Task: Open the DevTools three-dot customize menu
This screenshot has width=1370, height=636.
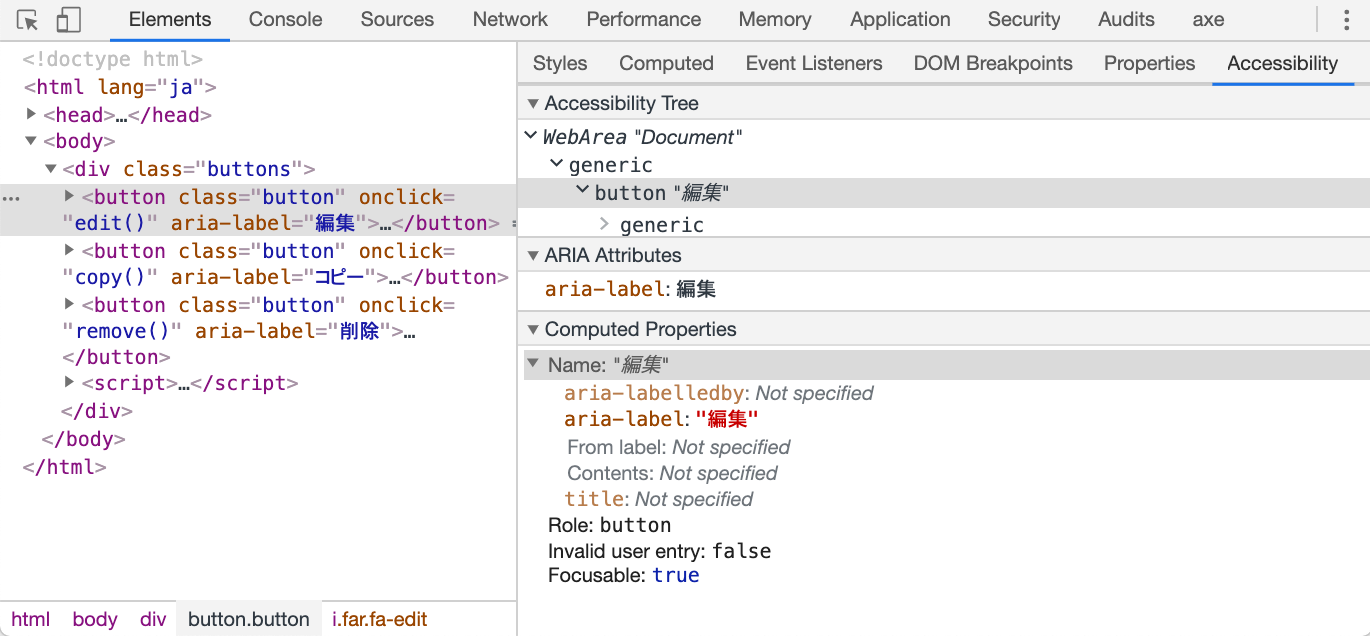Action: [1346, 20]
